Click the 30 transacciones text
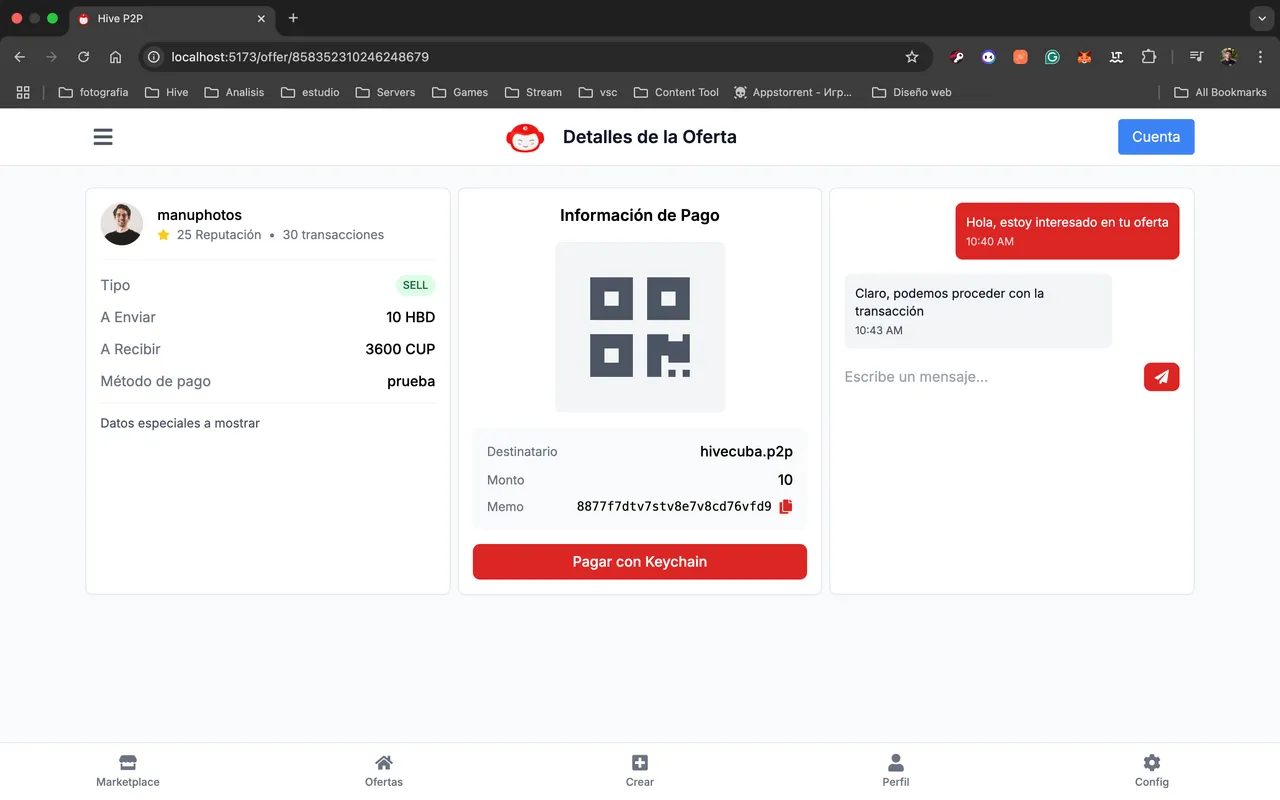Image resolution: width=1280 pixels, height=800 pixels. (333, 235)
